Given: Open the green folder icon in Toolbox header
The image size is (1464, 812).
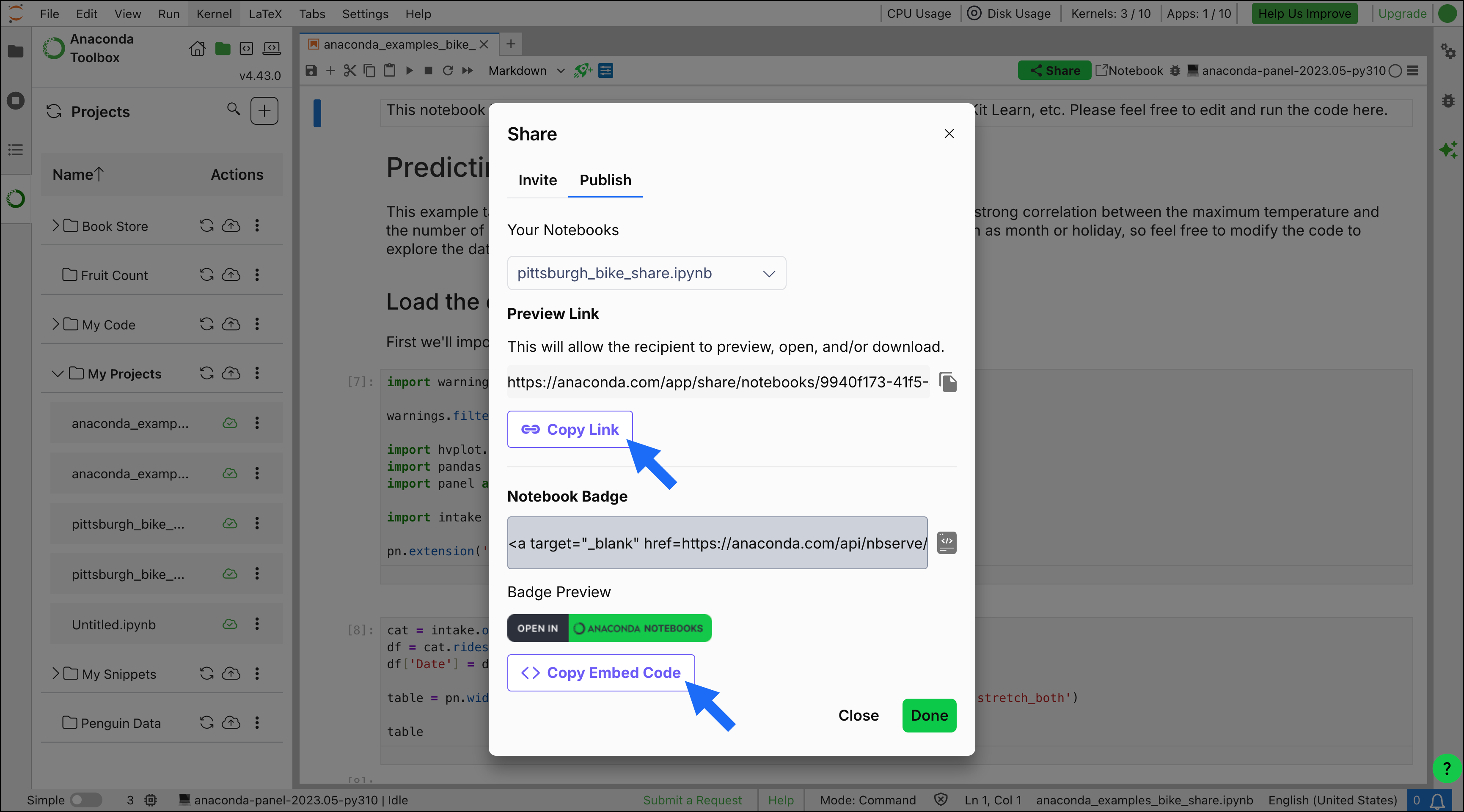Looking at the screenshot, I should click(x=223, y=49).
